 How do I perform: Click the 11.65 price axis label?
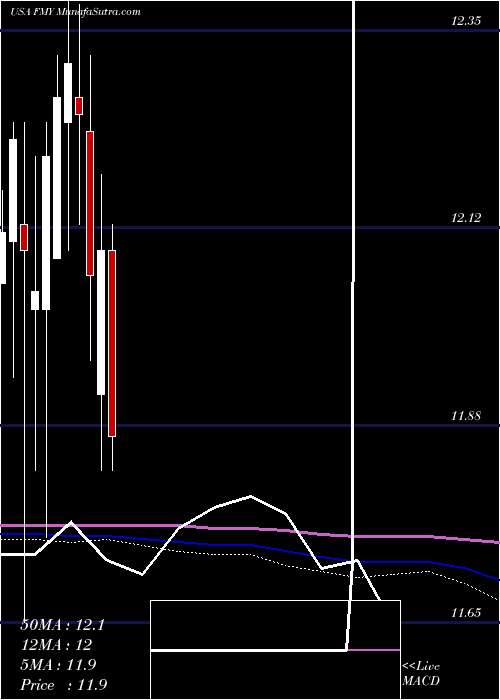466,613
